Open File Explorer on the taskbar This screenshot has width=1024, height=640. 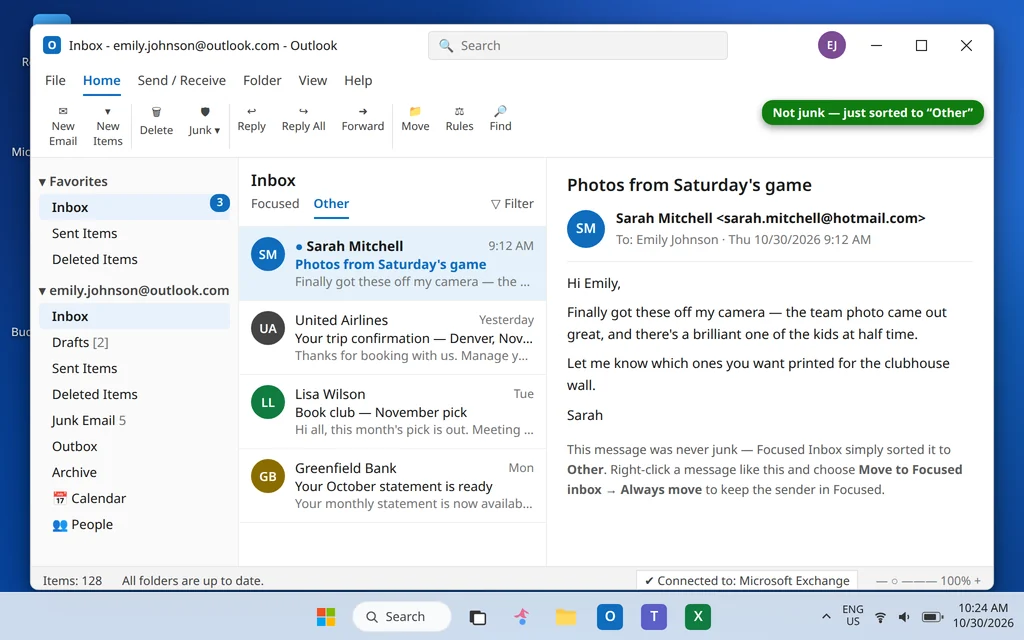(x=566, y=616)
